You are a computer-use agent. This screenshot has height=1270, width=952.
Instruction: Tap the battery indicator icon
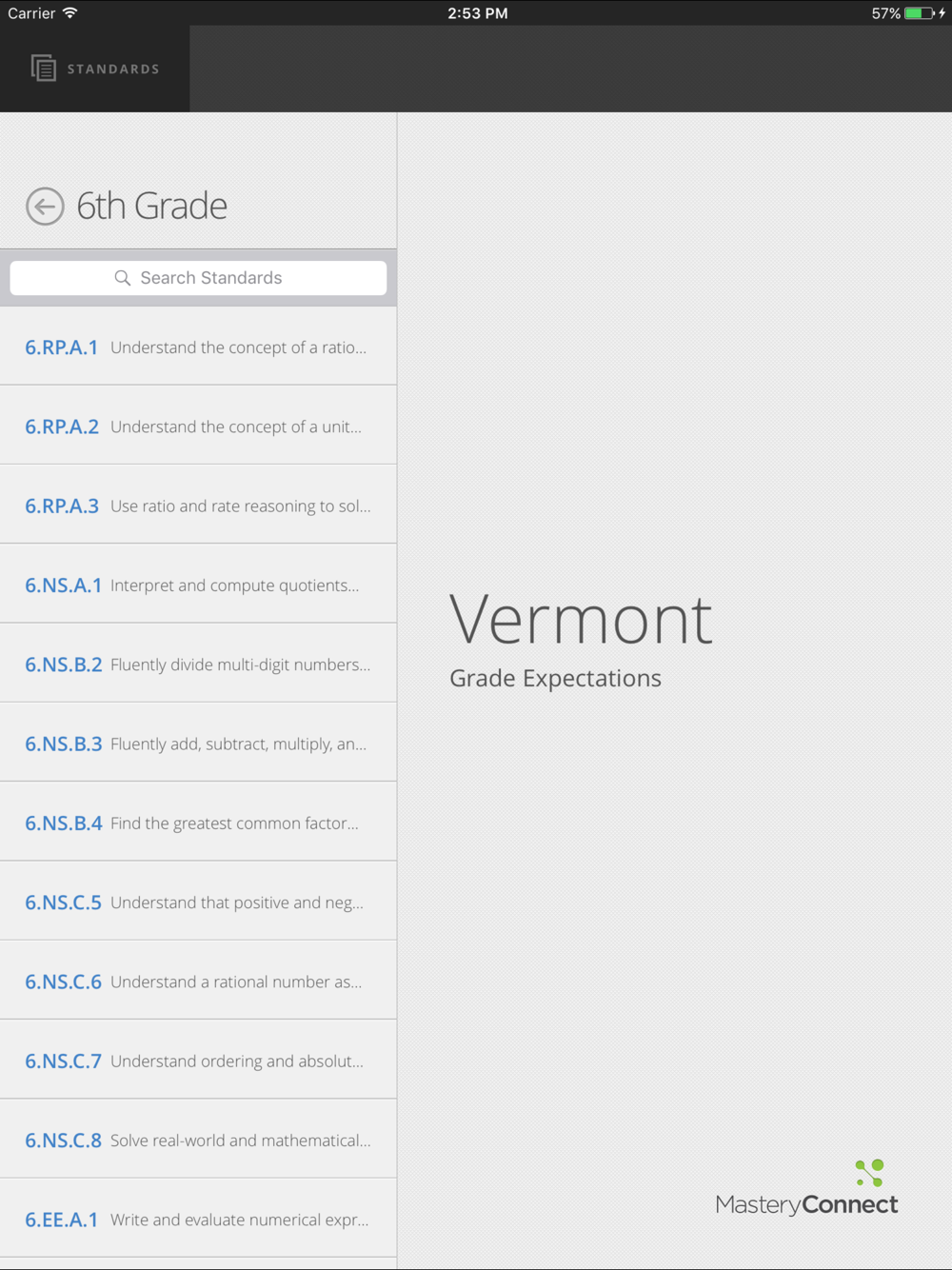tap(920, 13)
